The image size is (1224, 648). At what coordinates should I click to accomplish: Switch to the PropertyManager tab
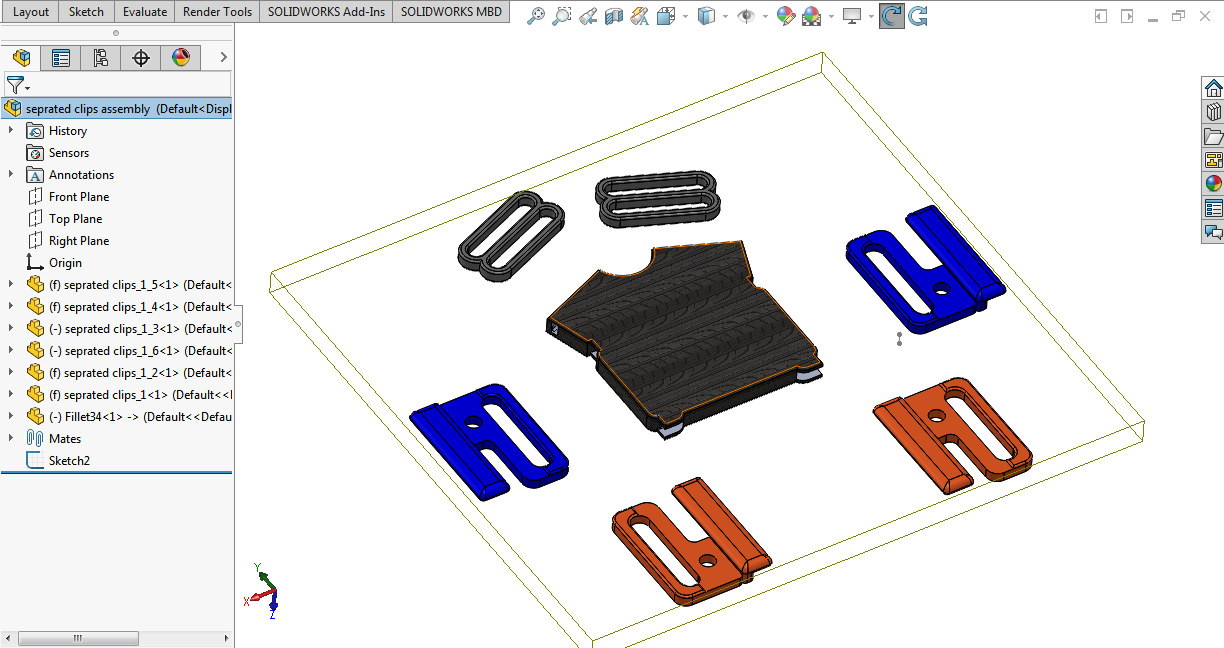click(61, 58)
